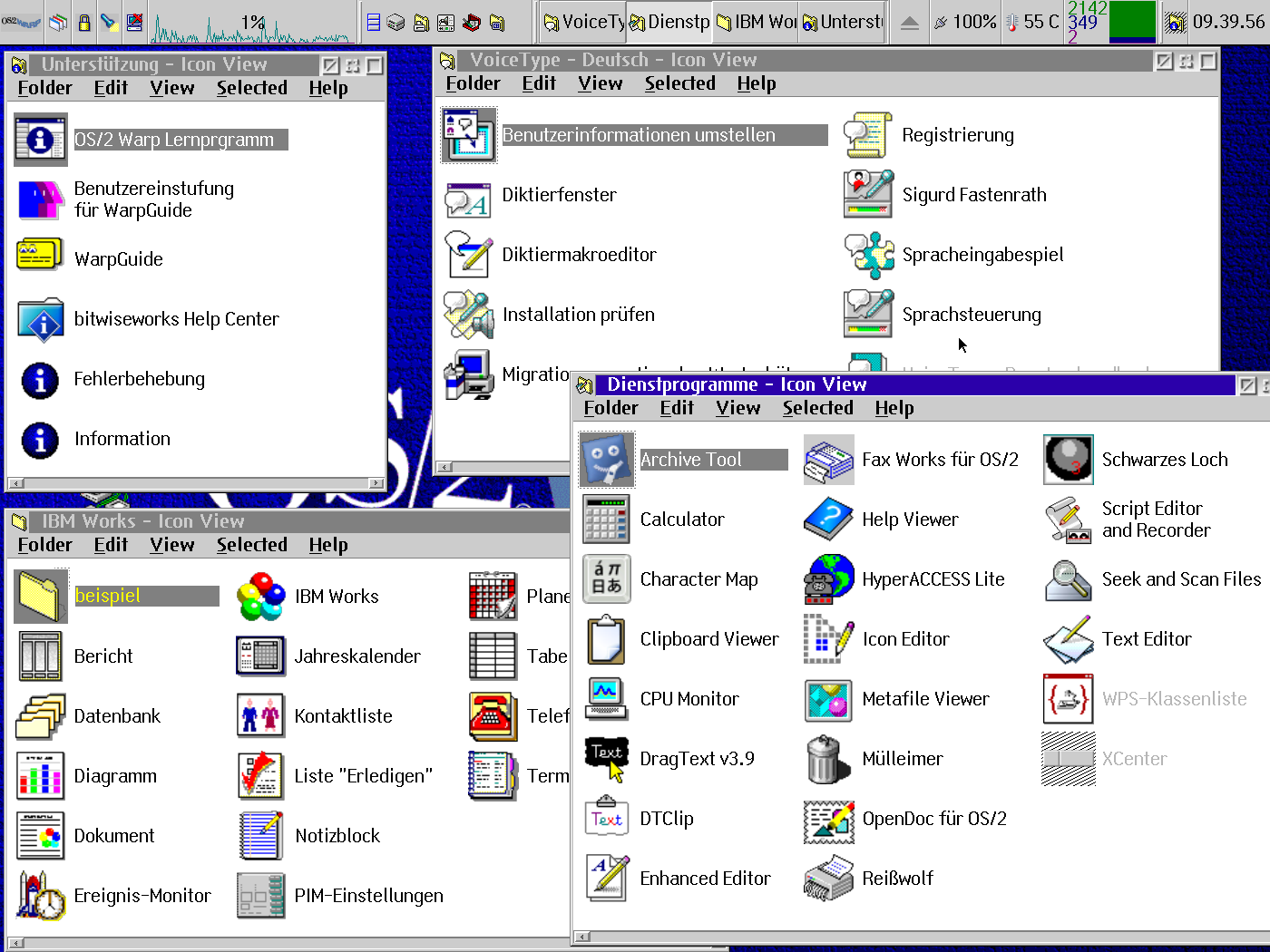
Task: Open the Clipboard Viewer icon
Action: click(x=607, y=639)
